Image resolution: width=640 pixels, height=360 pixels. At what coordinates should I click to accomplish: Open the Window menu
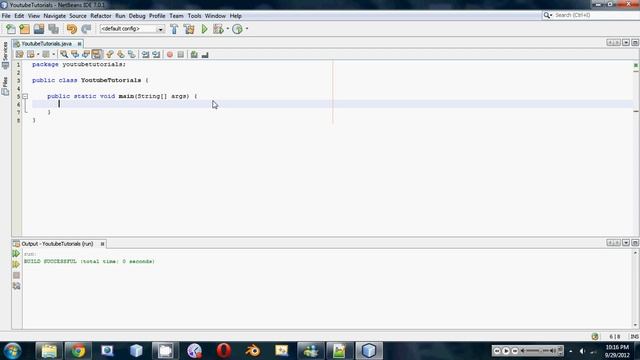215,16
